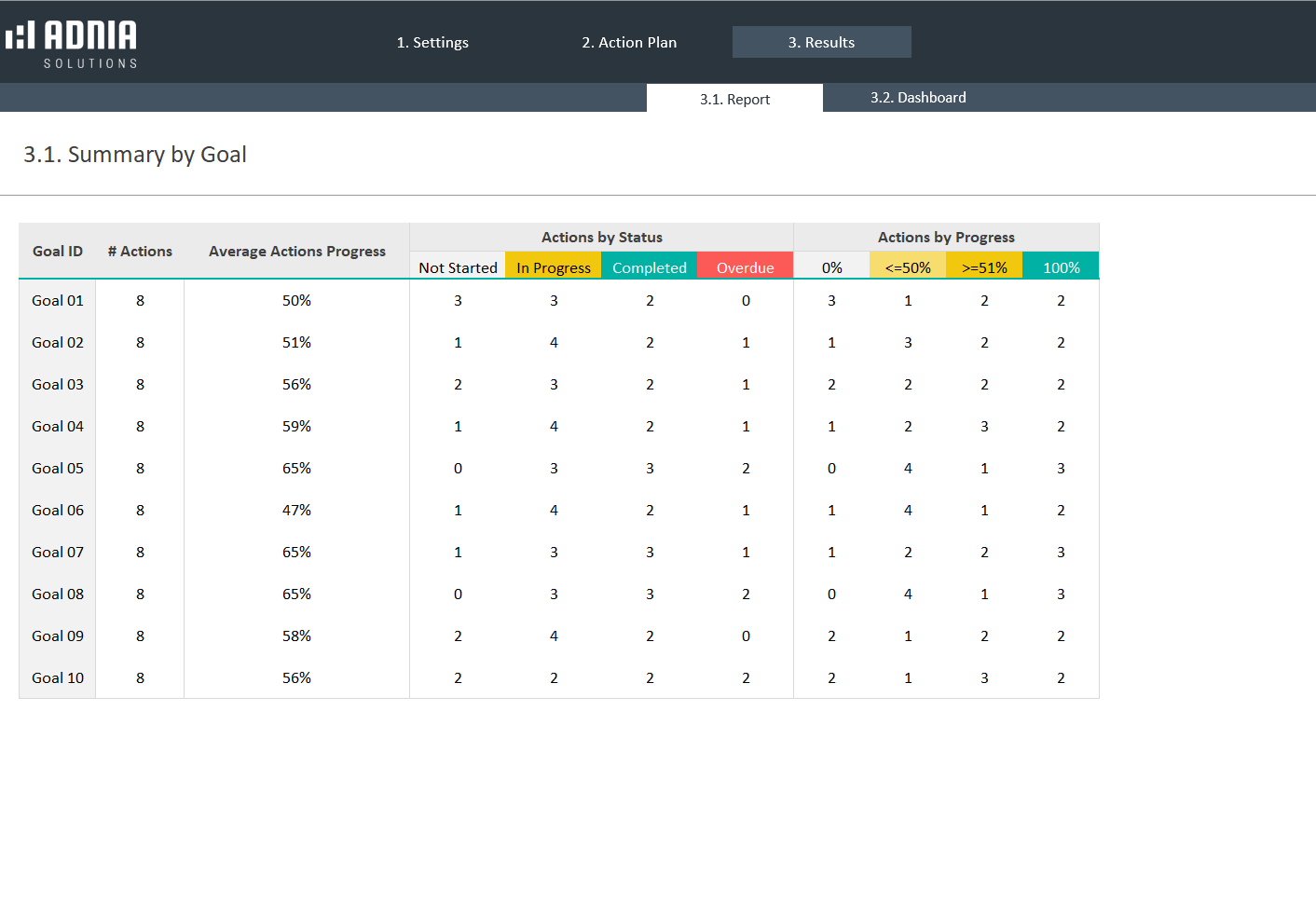This screenshot has height=902, width=1316.
Task: Select the Goal ID column header
Action: [x=58, y=252]
